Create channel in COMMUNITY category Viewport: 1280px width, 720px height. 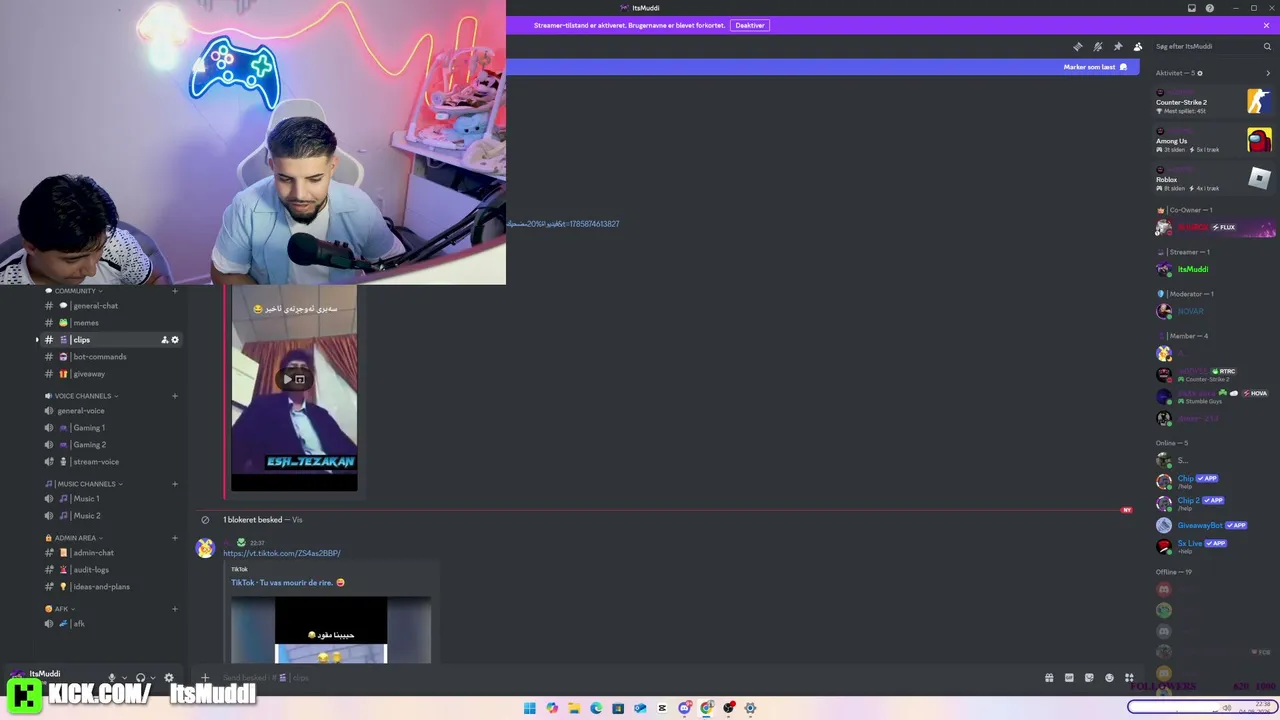pos(175,291)
